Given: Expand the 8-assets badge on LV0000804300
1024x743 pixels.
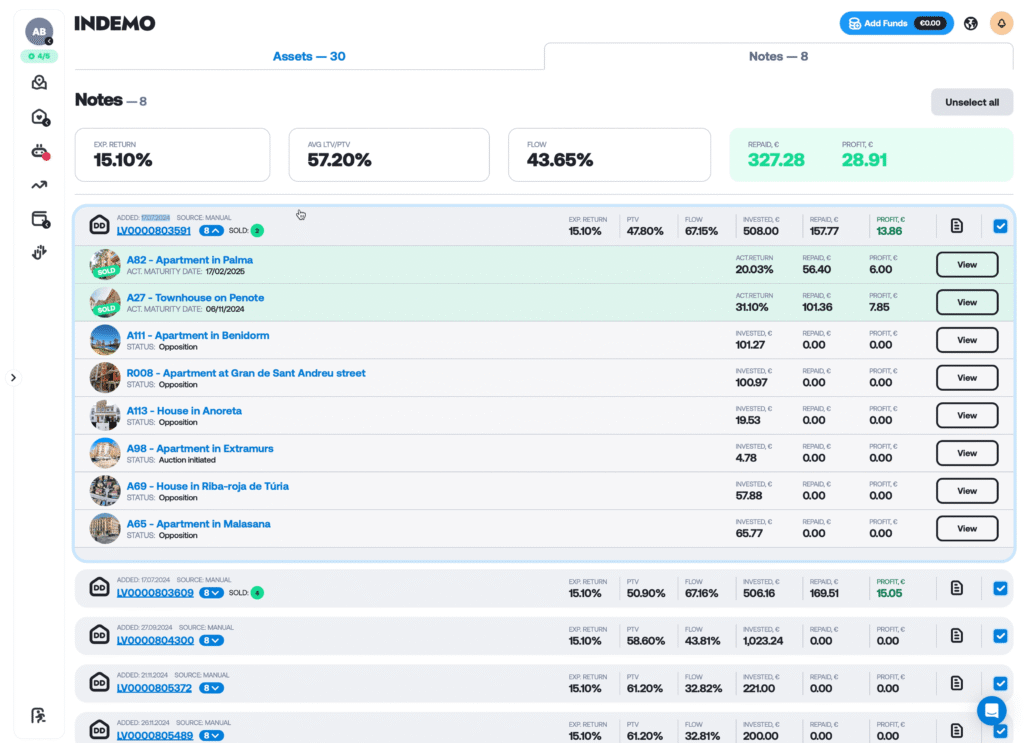Looking at the screenshot, I should pyautogui.click(x=211, y=640).
